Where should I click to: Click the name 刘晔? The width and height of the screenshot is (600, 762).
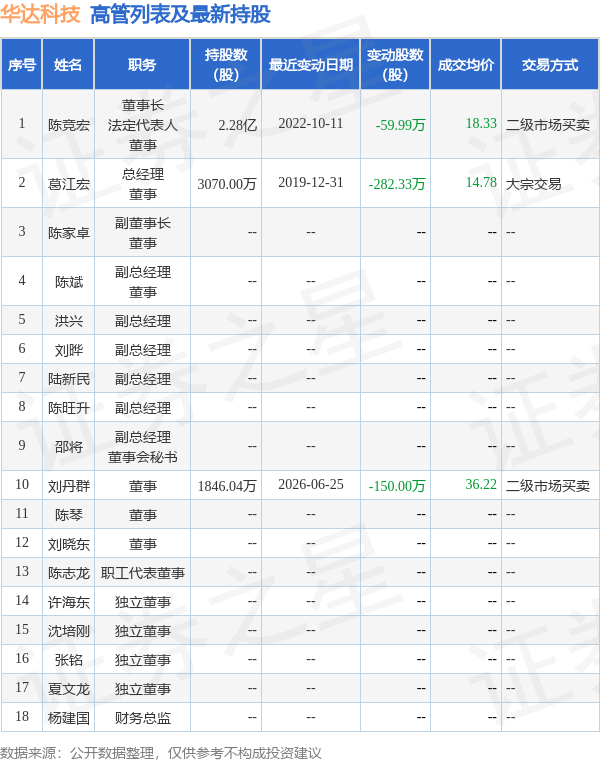[69, 350]
